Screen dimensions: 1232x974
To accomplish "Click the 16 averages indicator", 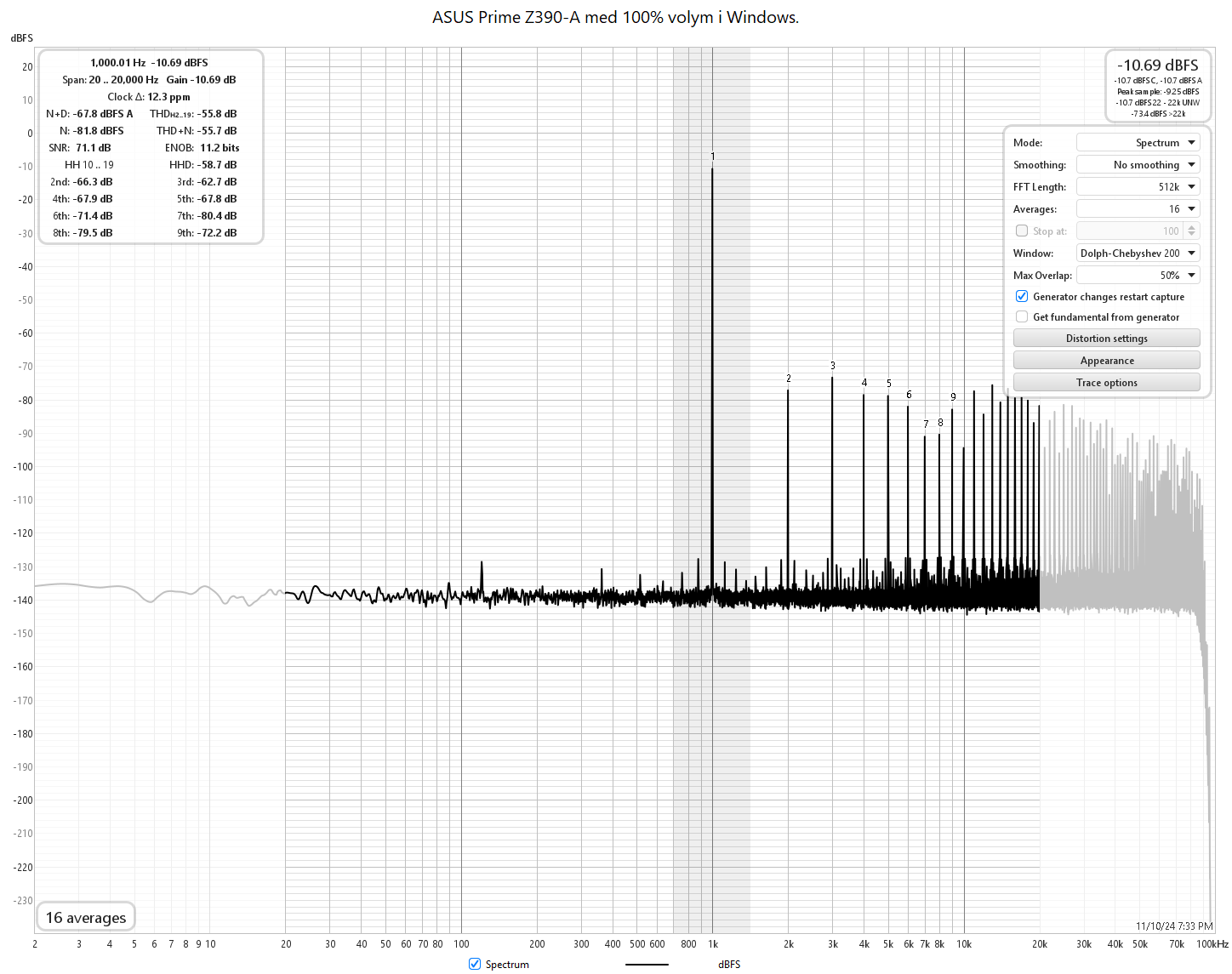I will [x=85, y=916].
